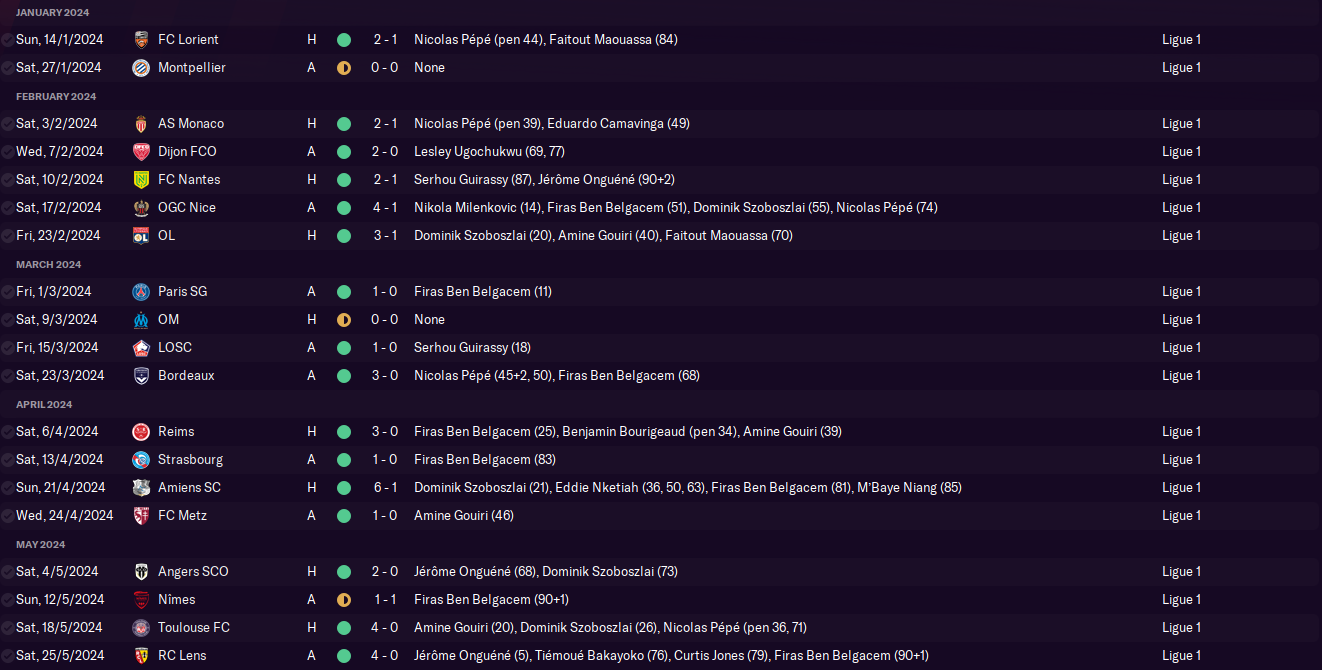This screenshot has width=1322, height=670.
Task: Open Ligue 1 link on the Lorient row
Action: pyautogui.click(x=1181, y=40)
